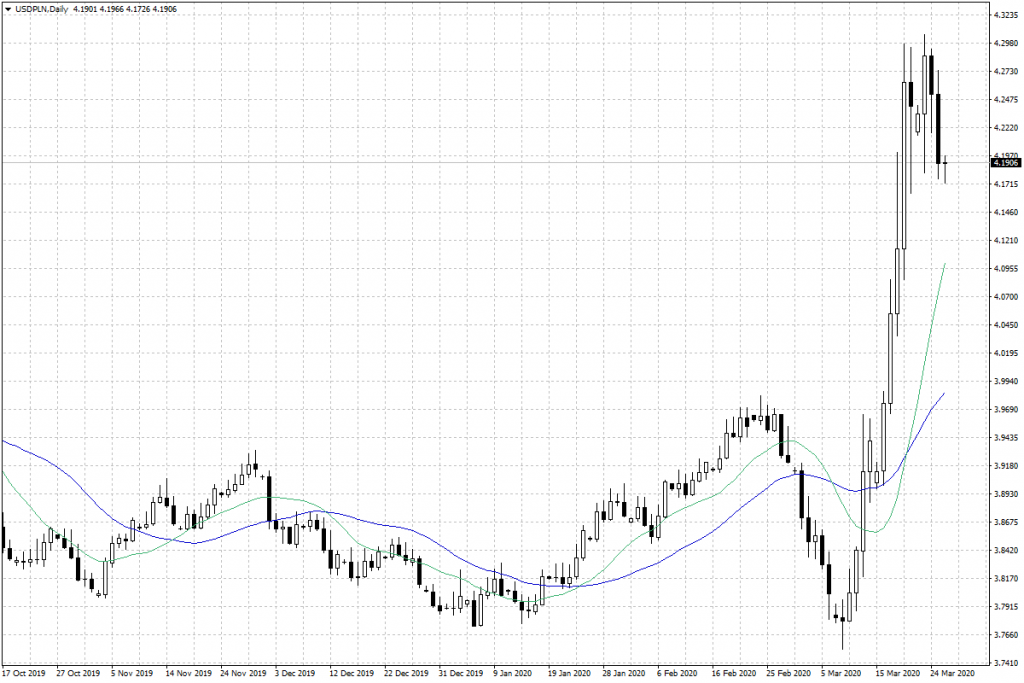Click the 4.1715 price axis label
1024x683 pixels.
coord(1006,184)
